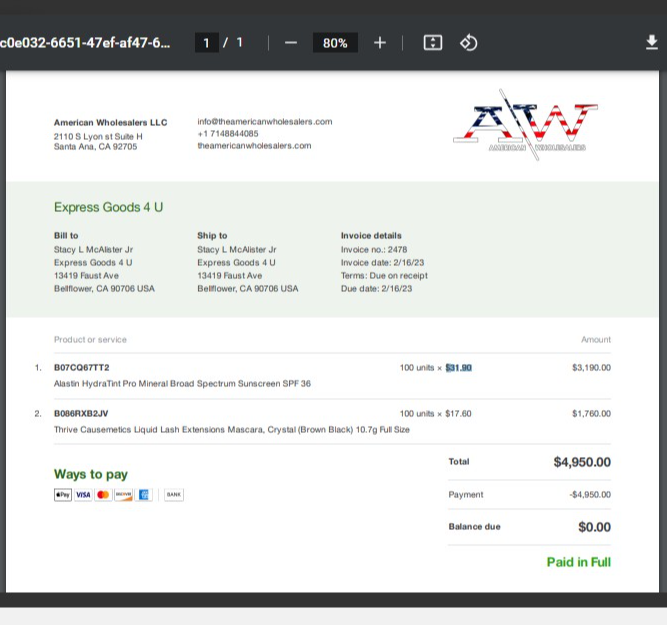Click the 80% zoom level field
This screenshot has height=625, width=667.
click(335, 43)
